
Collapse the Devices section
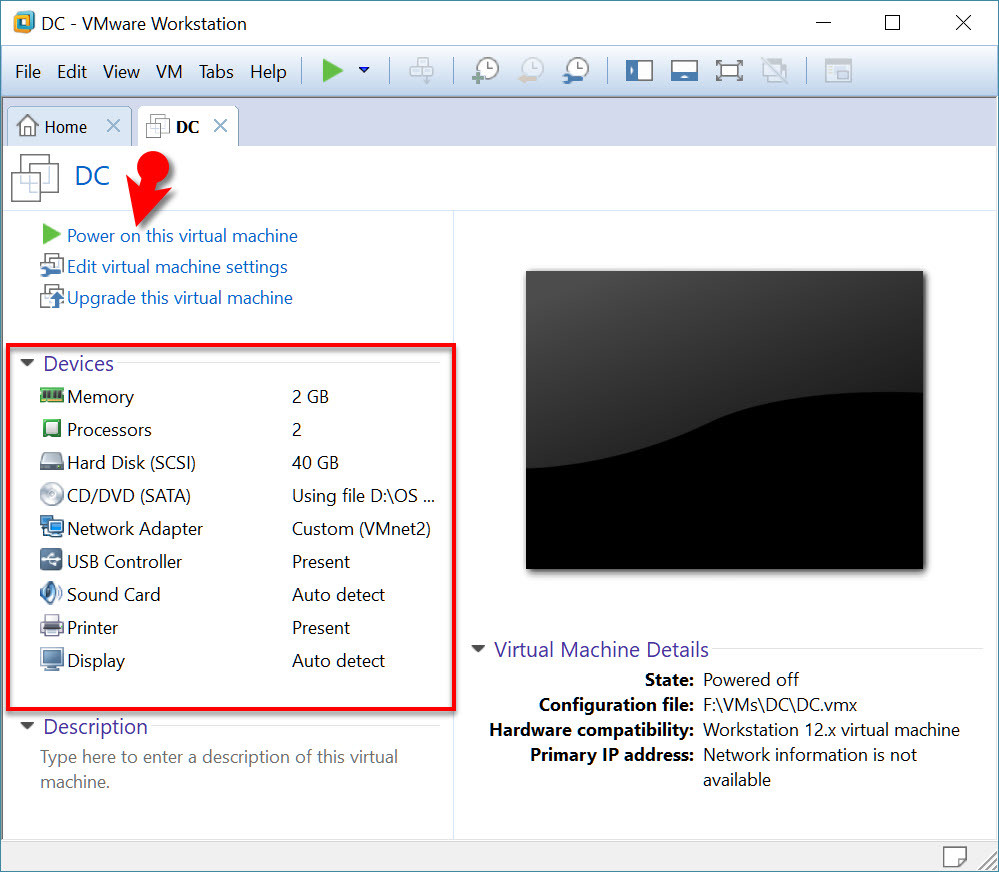coord(27,363)
